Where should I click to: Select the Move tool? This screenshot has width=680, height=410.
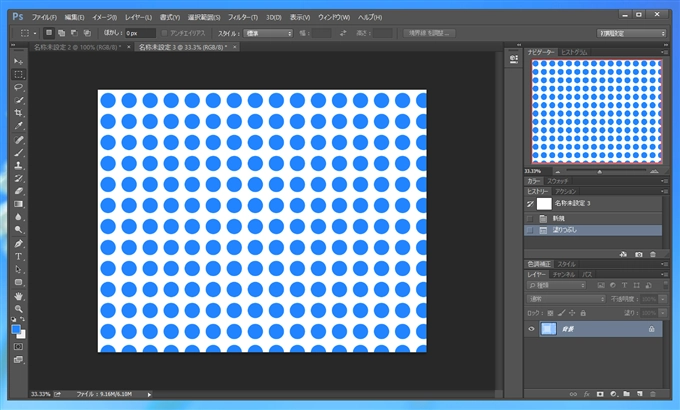18,62
